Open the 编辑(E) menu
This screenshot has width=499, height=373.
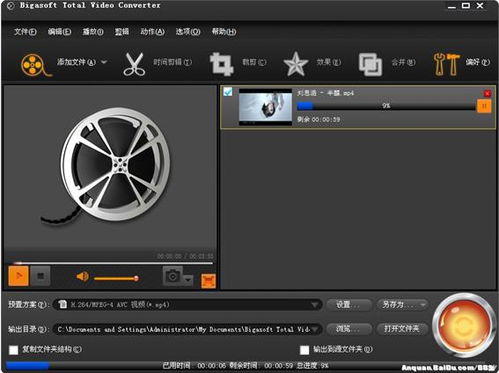59,32
